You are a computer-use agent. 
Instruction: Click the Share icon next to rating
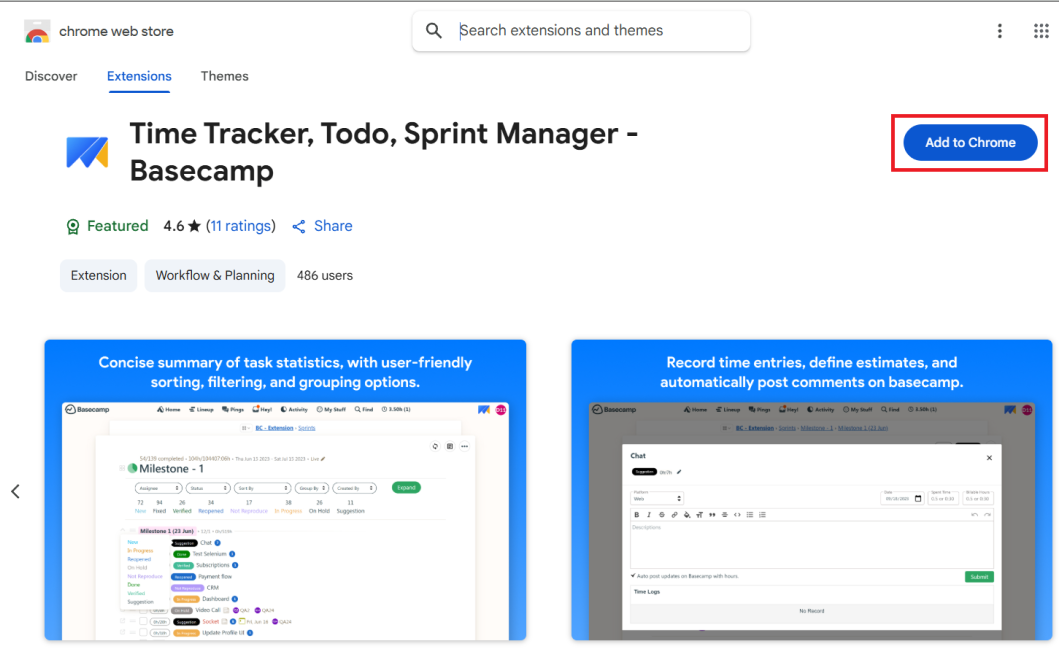click(x=298, y=227)
